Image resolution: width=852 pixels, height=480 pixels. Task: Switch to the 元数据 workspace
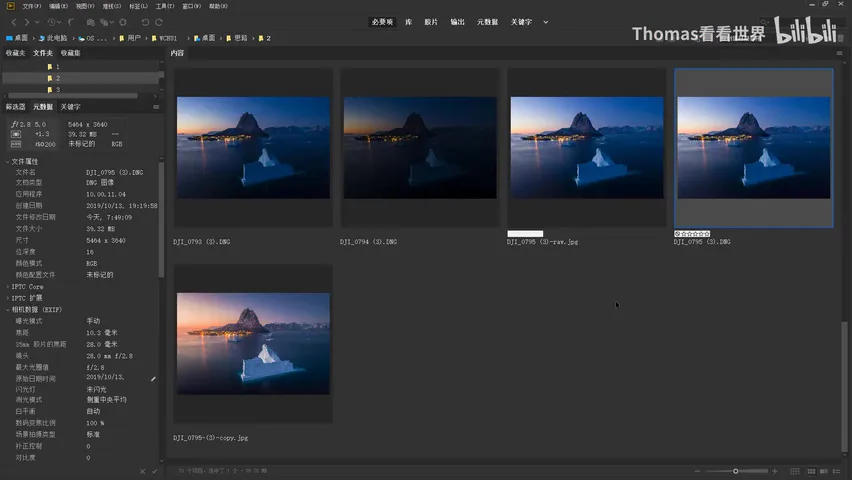[x=487, y=22]
